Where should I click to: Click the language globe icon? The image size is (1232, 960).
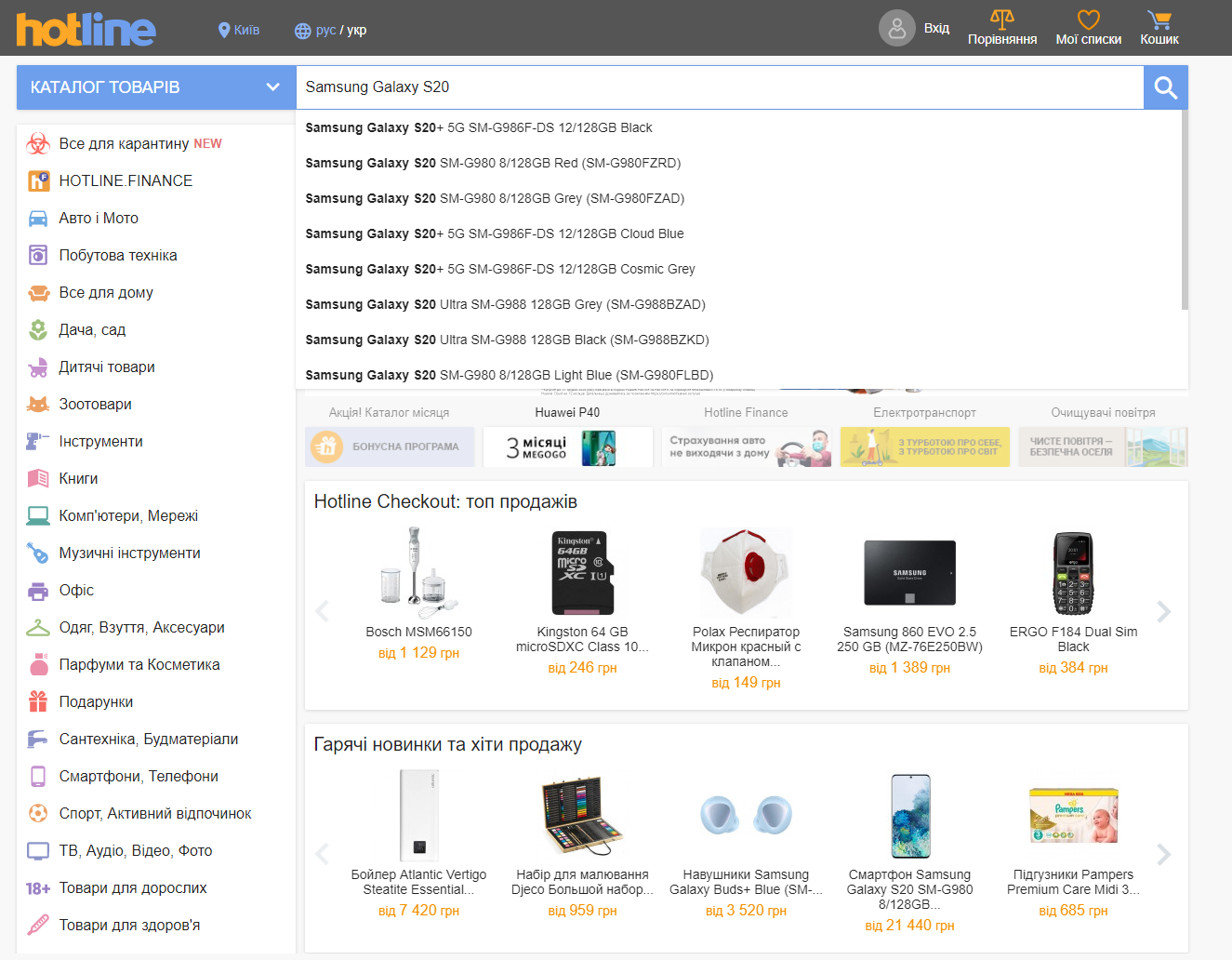coord(302,31)
